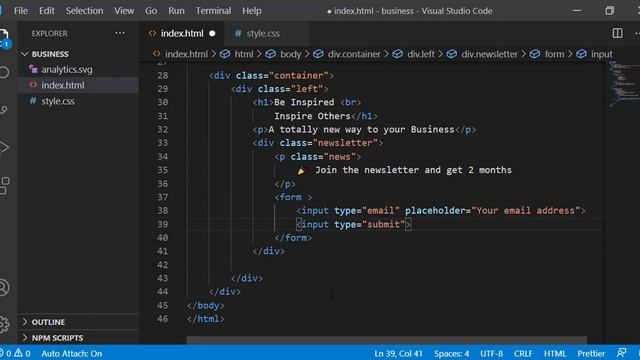Switch to the style.css editor tab
The width and height of the screenshot is (640, 360).
(x=263, y=33)
